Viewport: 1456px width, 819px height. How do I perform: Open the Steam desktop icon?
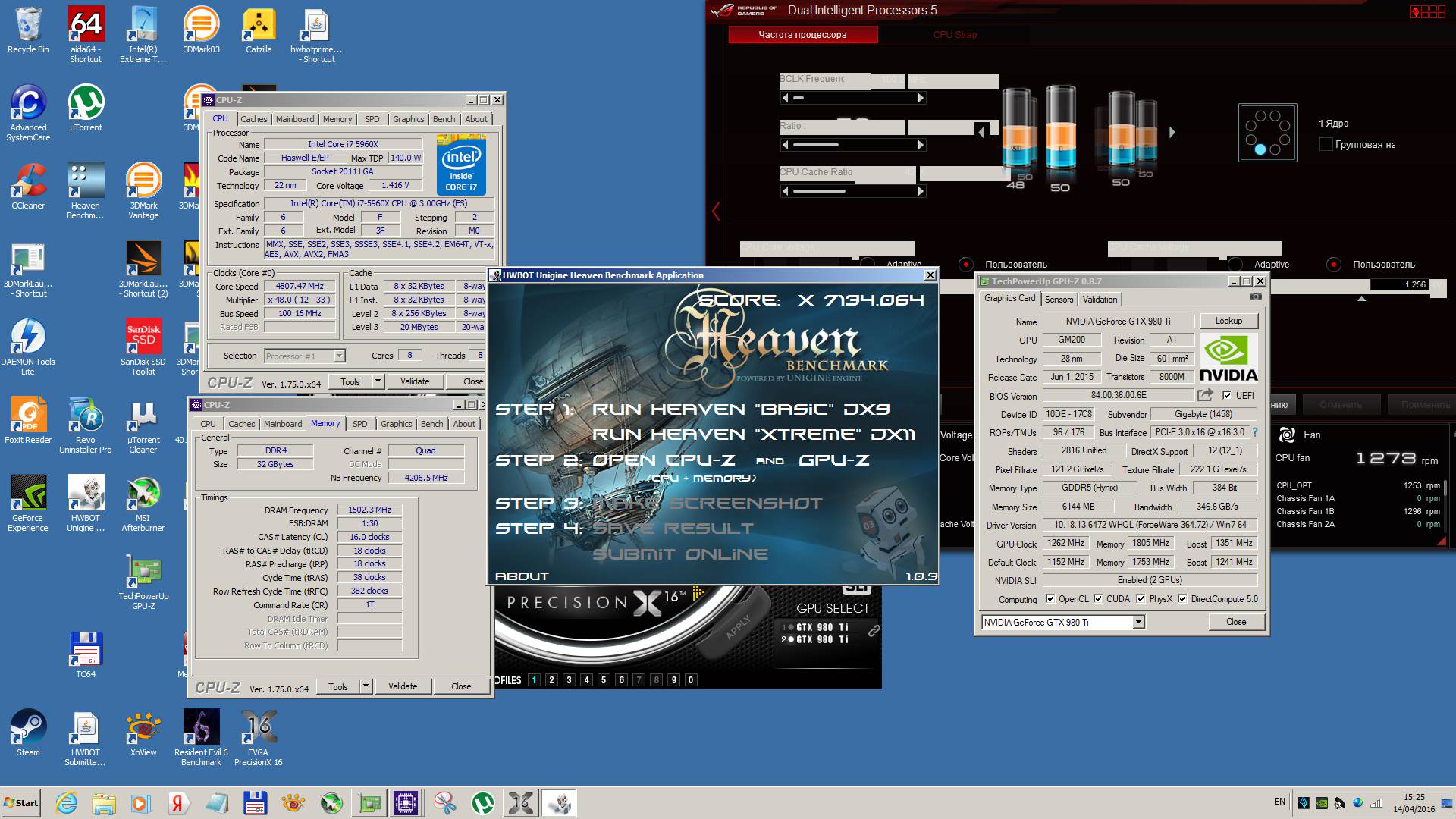28,733
